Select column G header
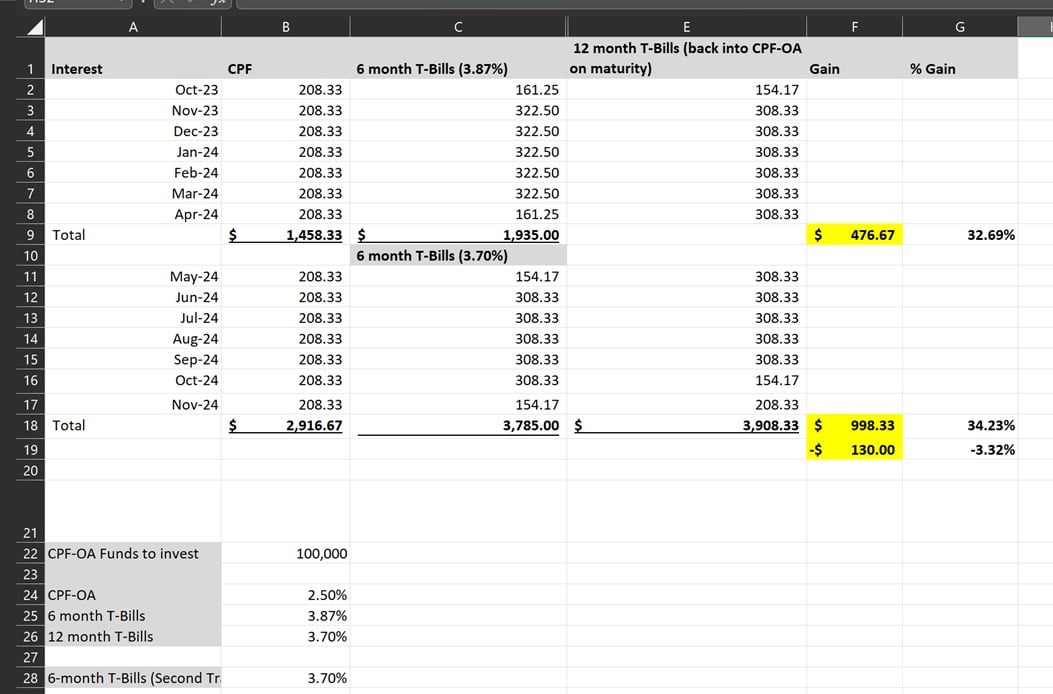1053x694 pixels. click(960, 27)
